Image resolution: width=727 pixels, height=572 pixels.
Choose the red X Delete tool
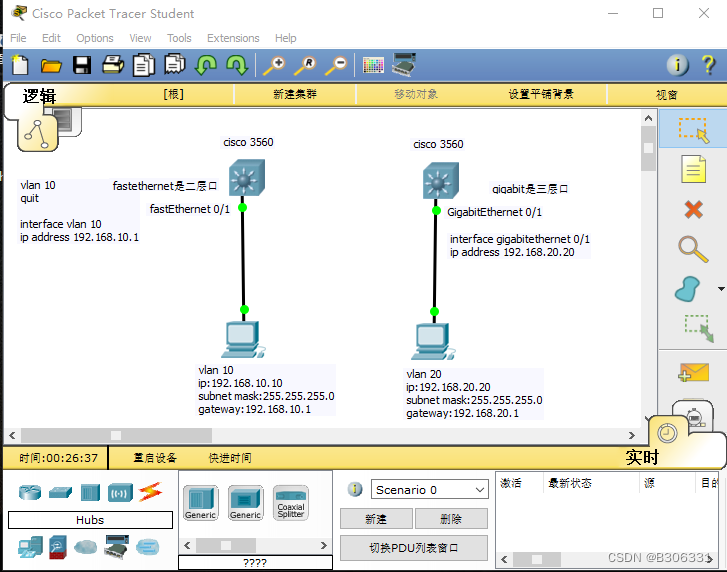(x=694, y=210)
